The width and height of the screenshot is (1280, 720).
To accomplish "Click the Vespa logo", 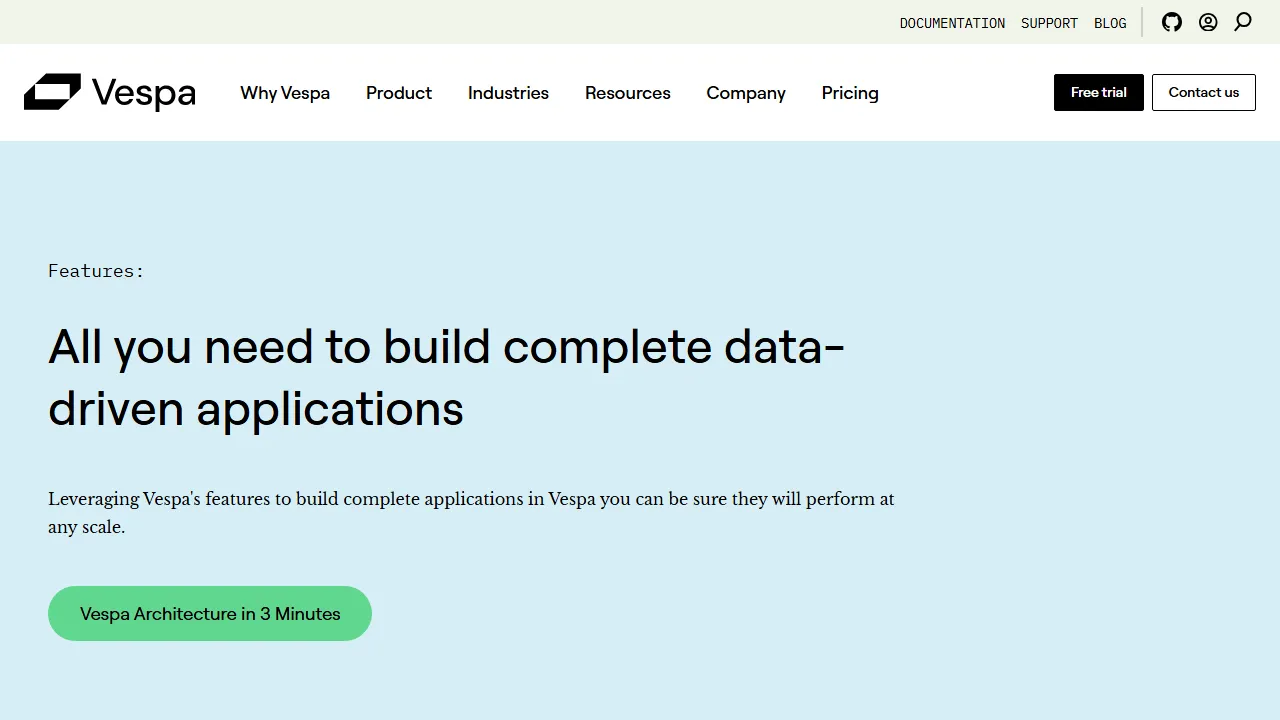I will 110,92.
